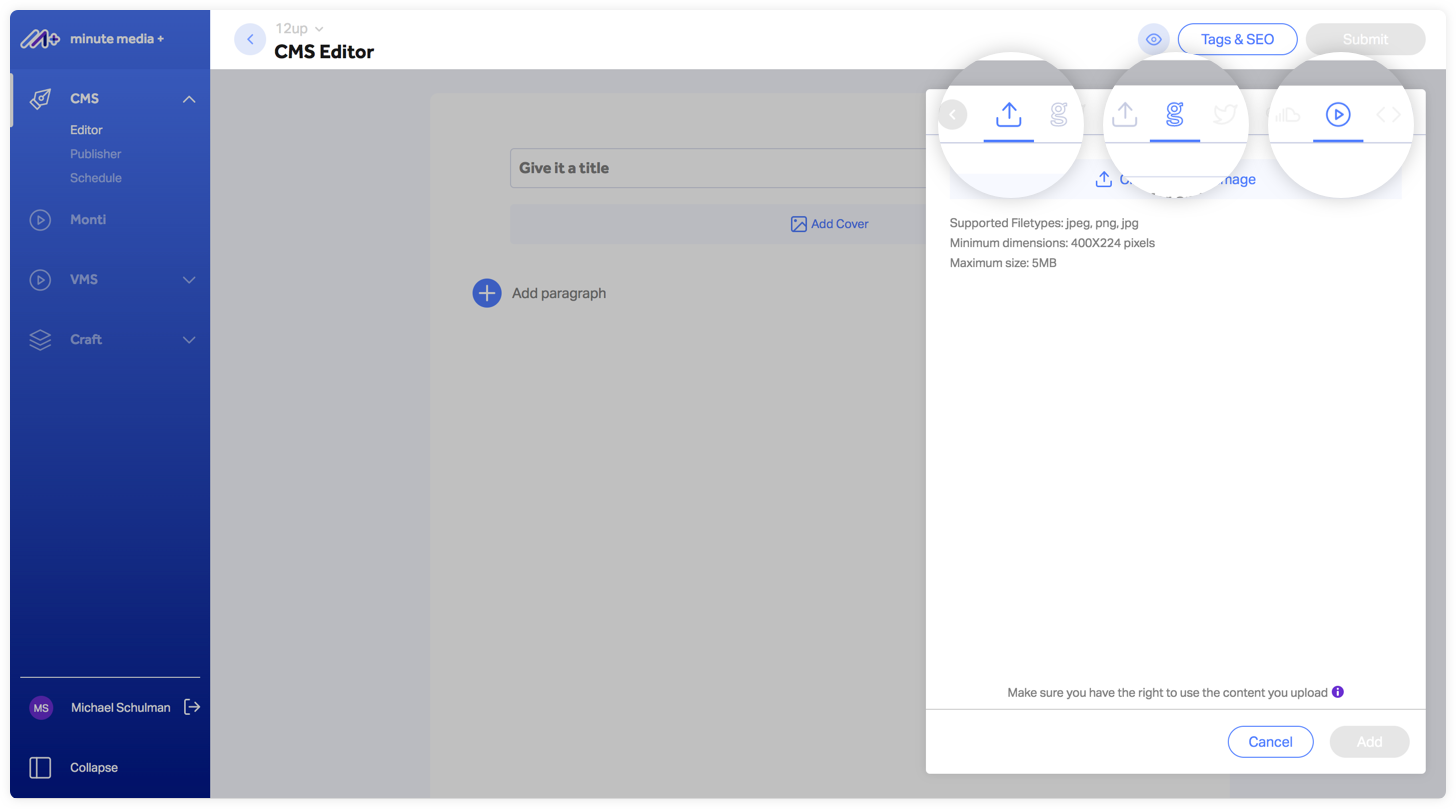Click the panel's gray back arrow

pos(952,115)
